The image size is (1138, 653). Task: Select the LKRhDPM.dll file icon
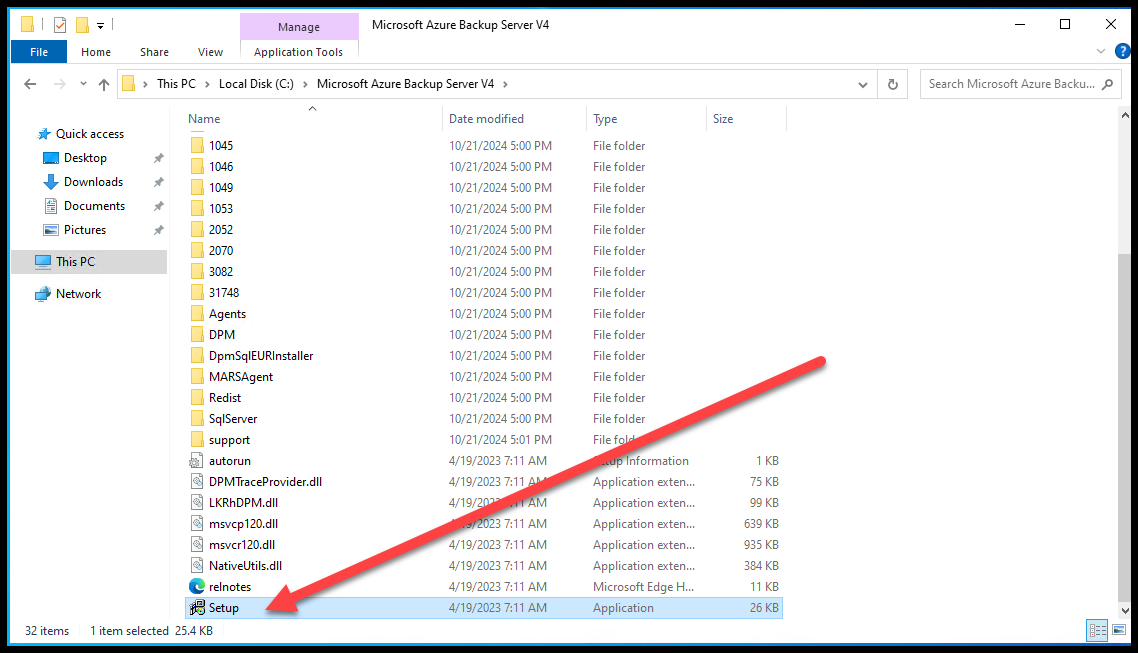click(197, 503)
